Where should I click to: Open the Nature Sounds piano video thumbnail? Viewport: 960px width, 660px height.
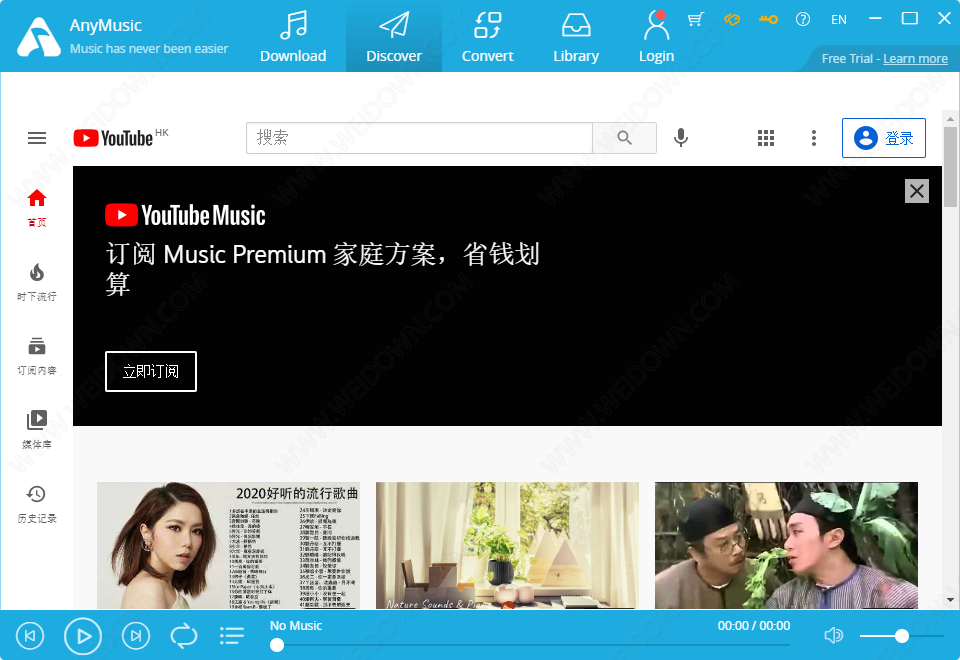click(507, 545)
